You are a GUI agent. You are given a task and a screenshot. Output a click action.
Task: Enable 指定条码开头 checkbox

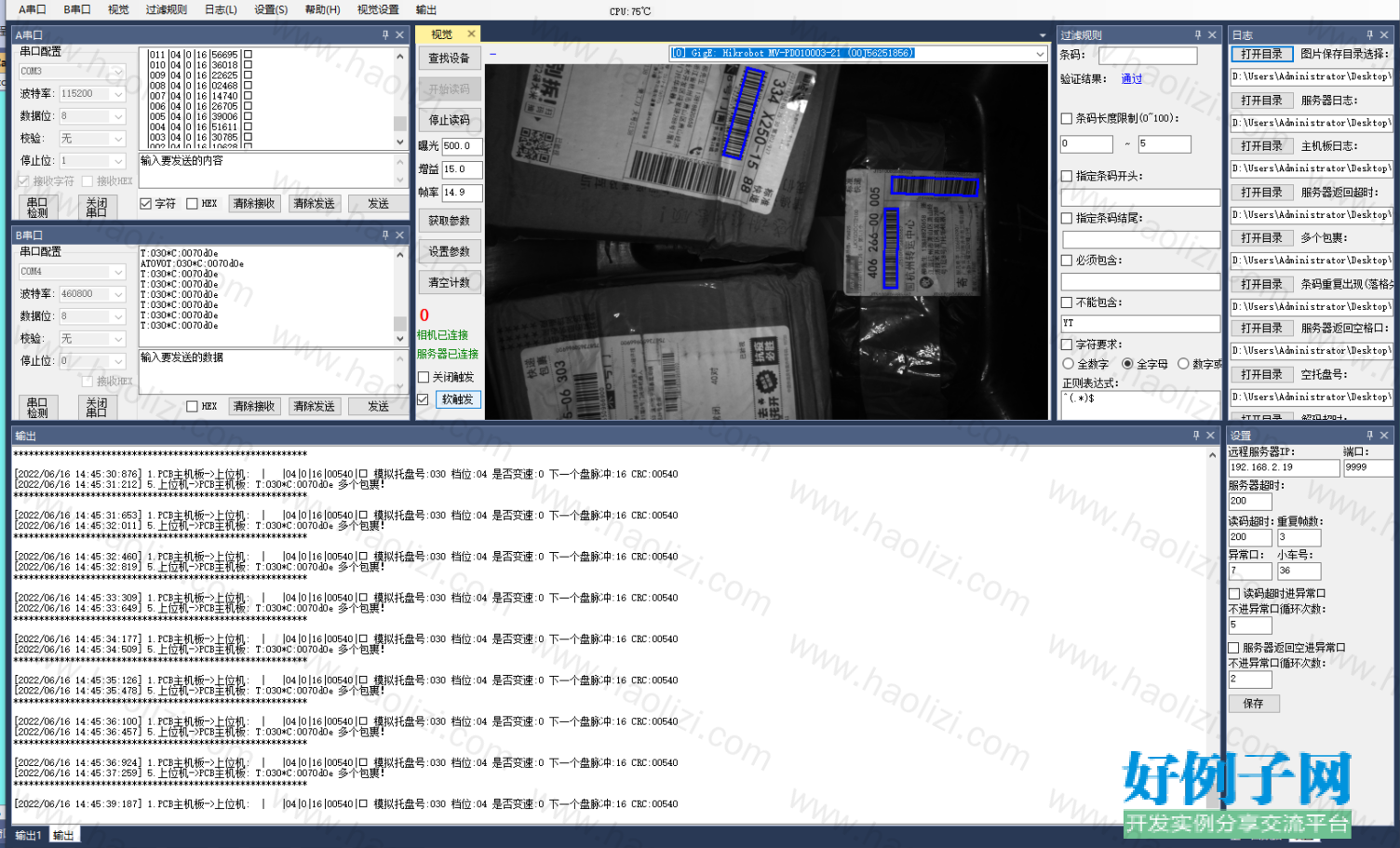point(1067,176)
